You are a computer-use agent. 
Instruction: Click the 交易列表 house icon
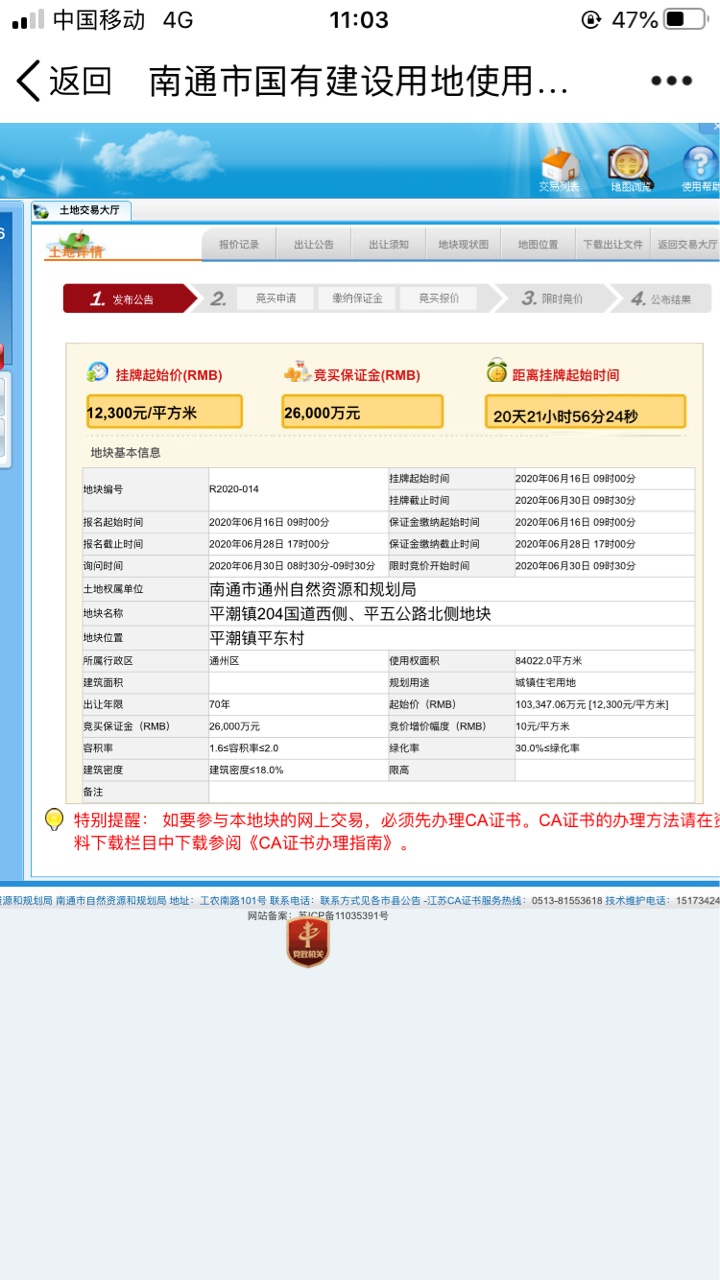[559, 166]
